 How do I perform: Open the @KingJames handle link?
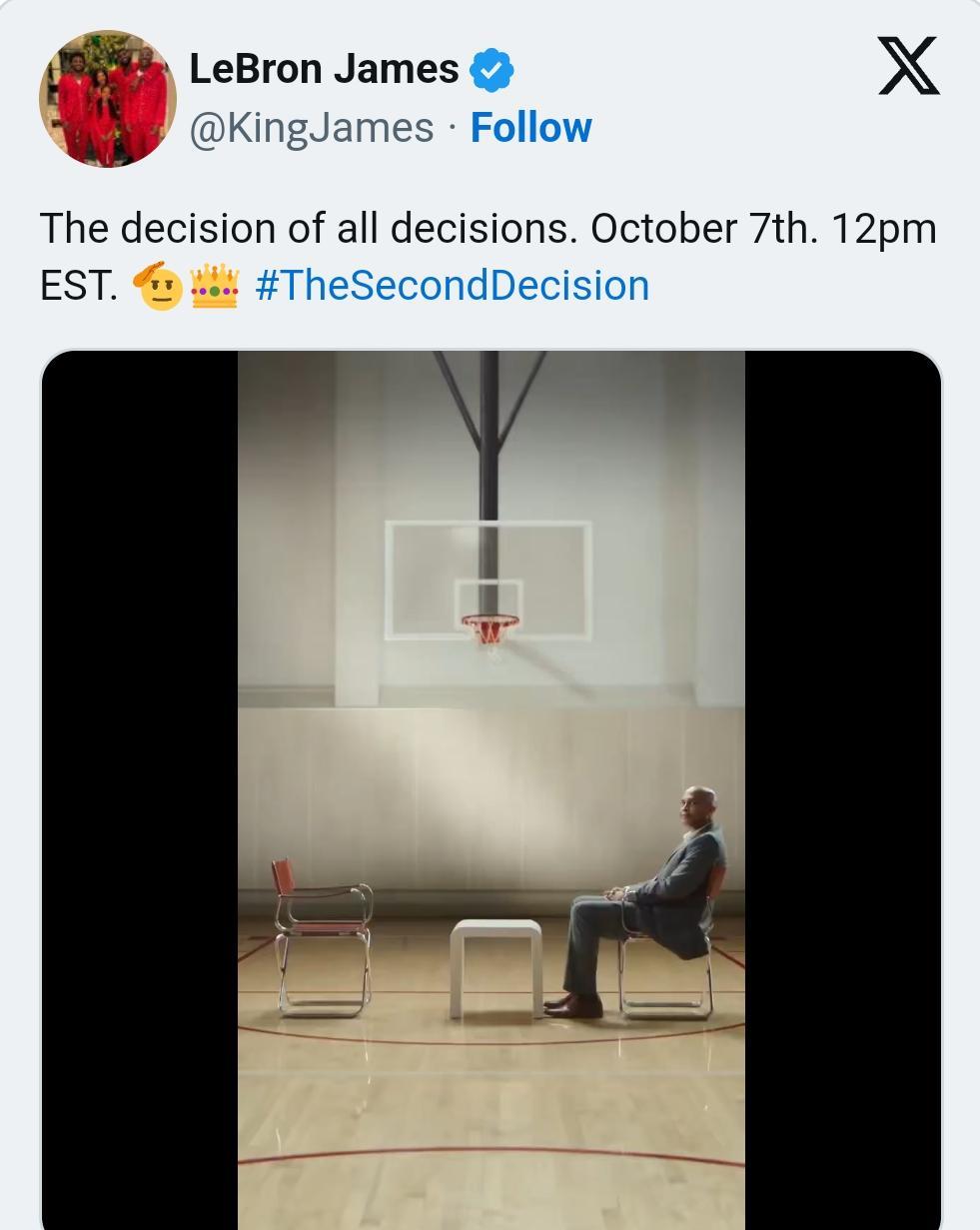pyautogui.click(x=312, y=128)
